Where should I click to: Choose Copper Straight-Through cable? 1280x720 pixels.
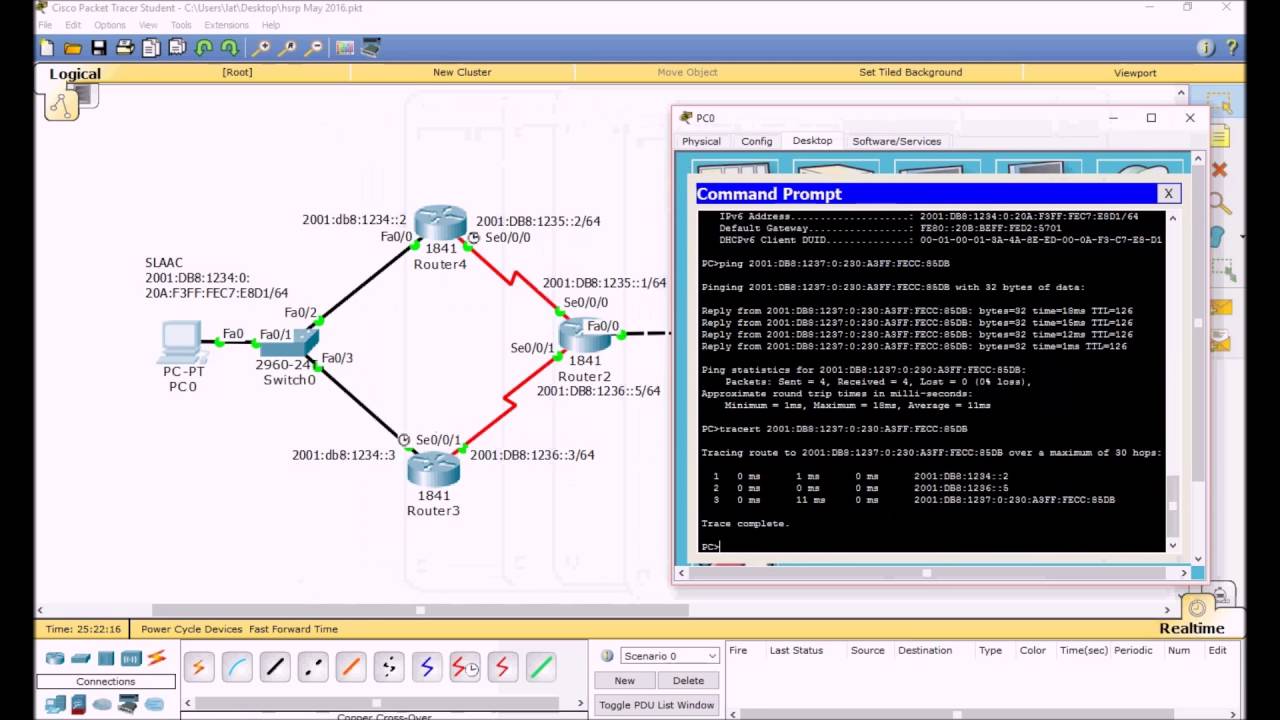pyautogui.click(x=275, y=667)
